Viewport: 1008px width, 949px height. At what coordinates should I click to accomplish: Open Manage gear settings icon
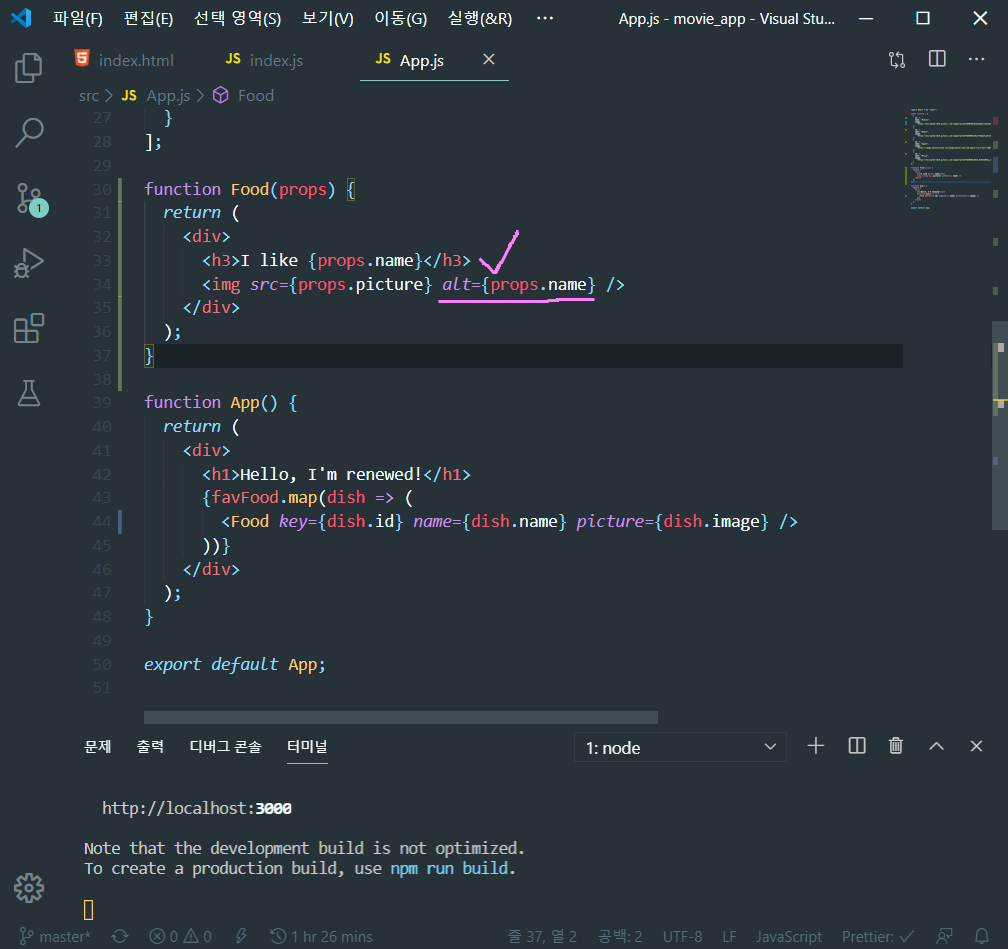coord(29,888)
